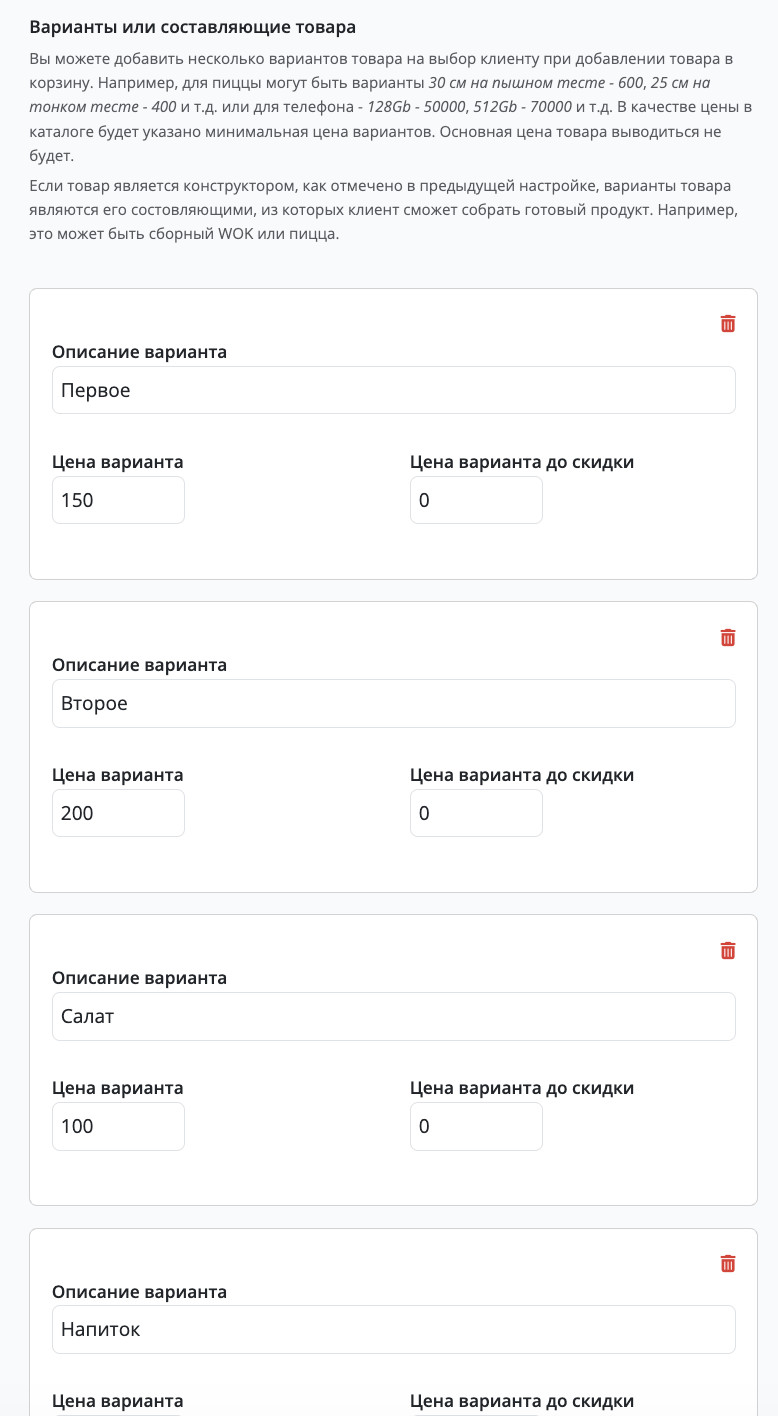Click the heading "Варианты или составляющие товара"
The height and width of the screenshot is (1416, 778).
(x=193, y=27)
